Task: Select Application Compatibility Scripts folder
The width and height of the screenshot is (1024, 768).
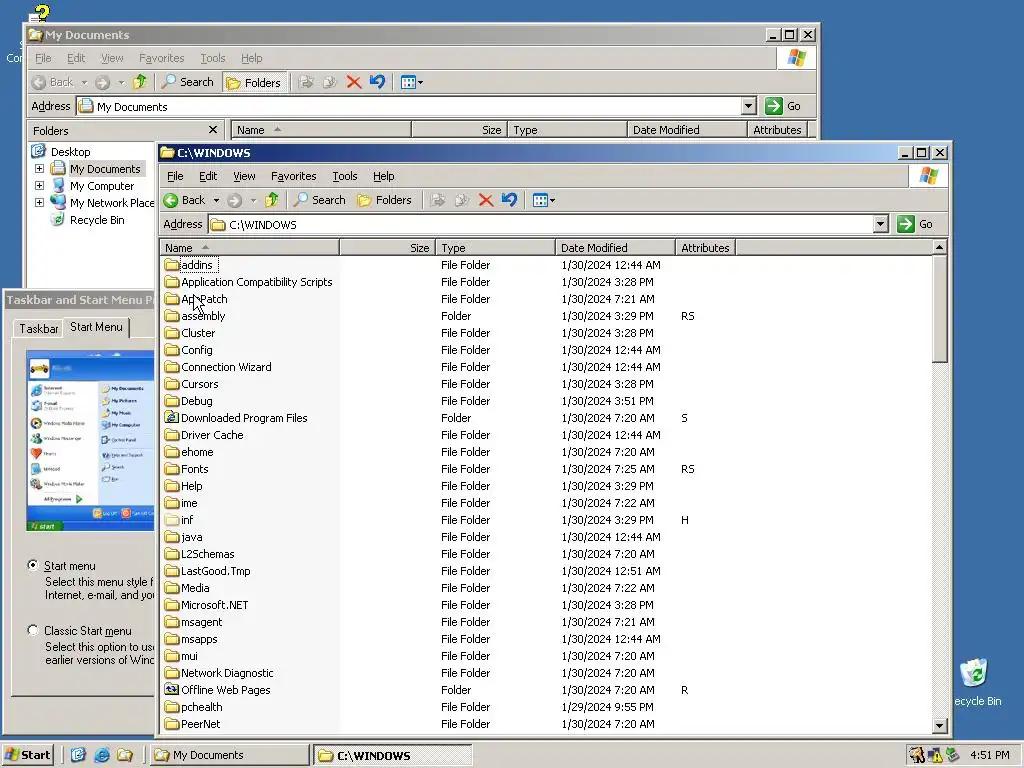Action: 257,282
